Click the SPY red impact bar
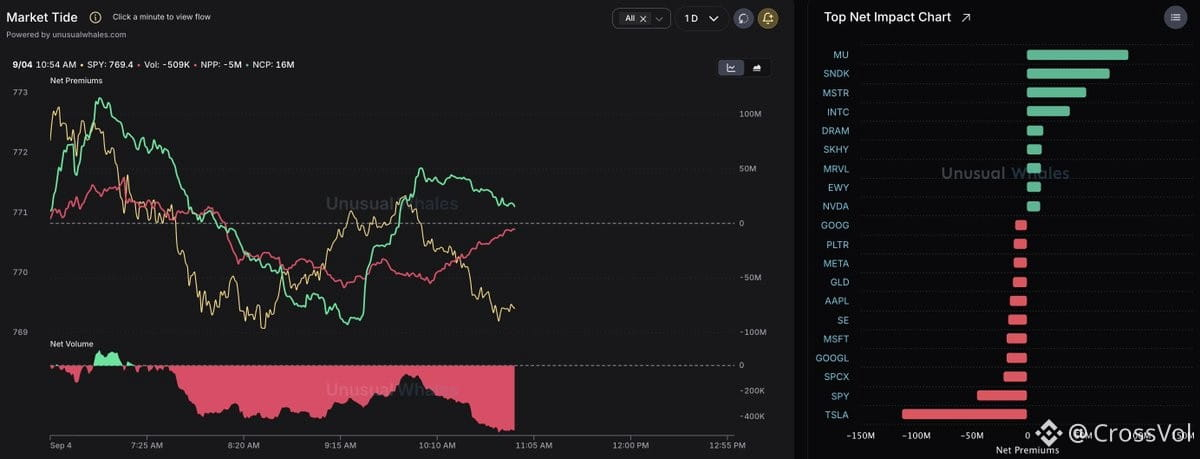 [1002, 395]
